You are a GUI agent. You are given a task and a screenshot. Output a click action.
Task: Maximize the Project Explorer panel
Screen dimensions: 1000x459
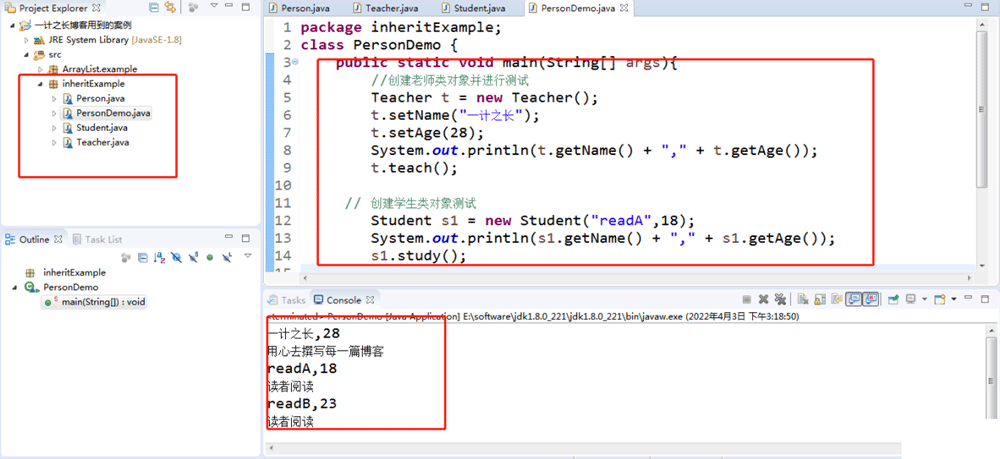(247, 7)
